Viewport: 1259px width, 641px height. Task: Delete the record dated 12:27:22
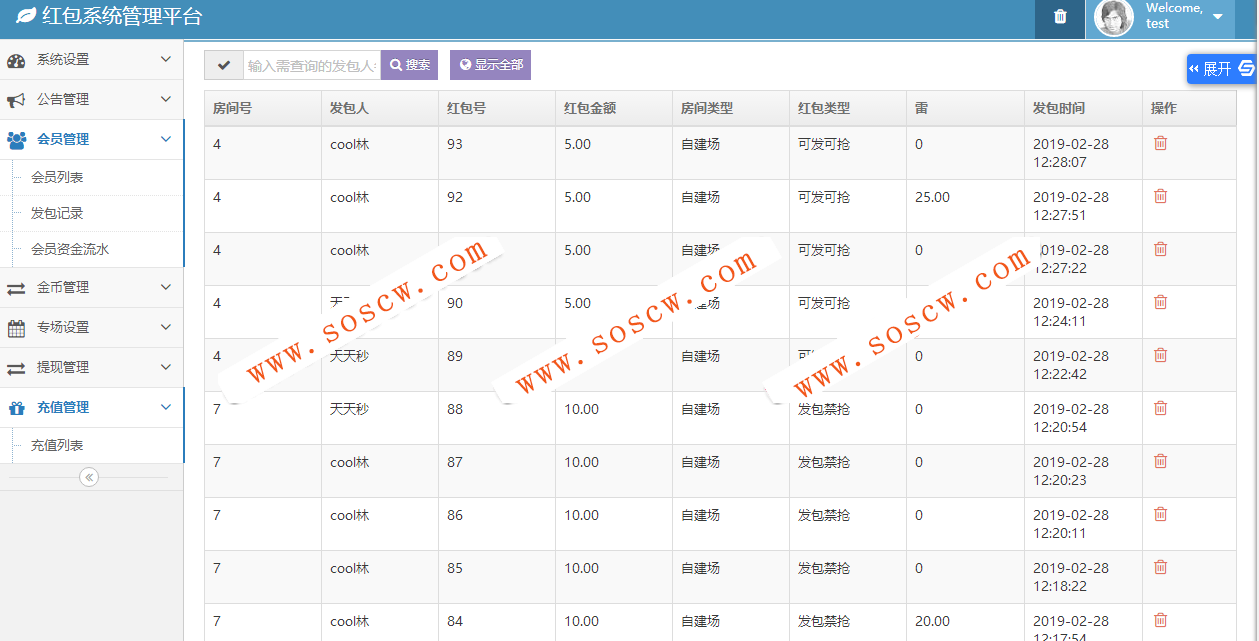pos(1160,249)
